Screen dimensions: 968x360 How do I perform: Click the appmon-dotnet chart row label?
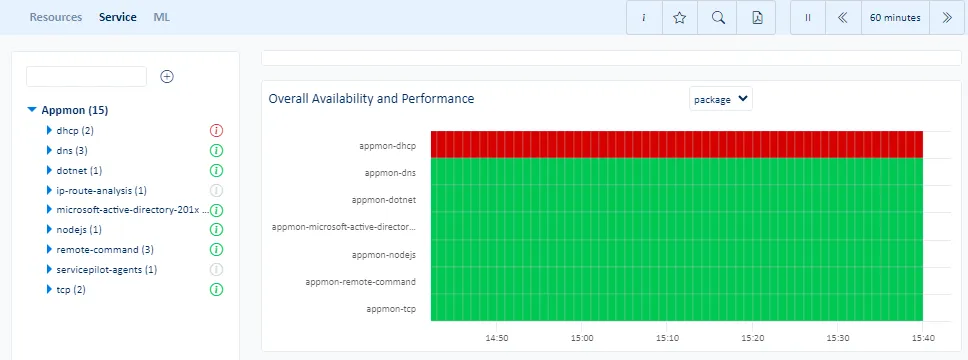(x=383, y=200)
